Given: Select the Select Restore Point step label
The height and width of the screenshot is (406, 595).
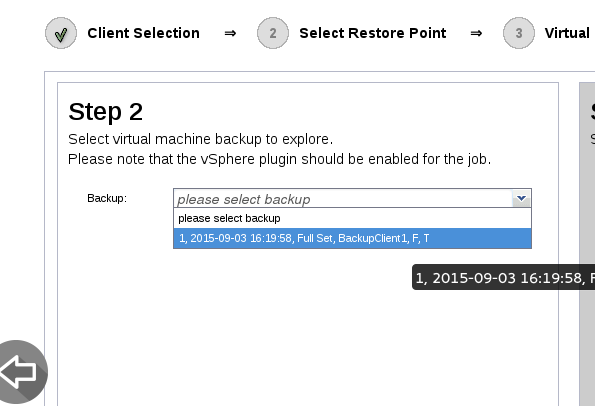Looking at the screenshot, I should (x=373, y=33).
